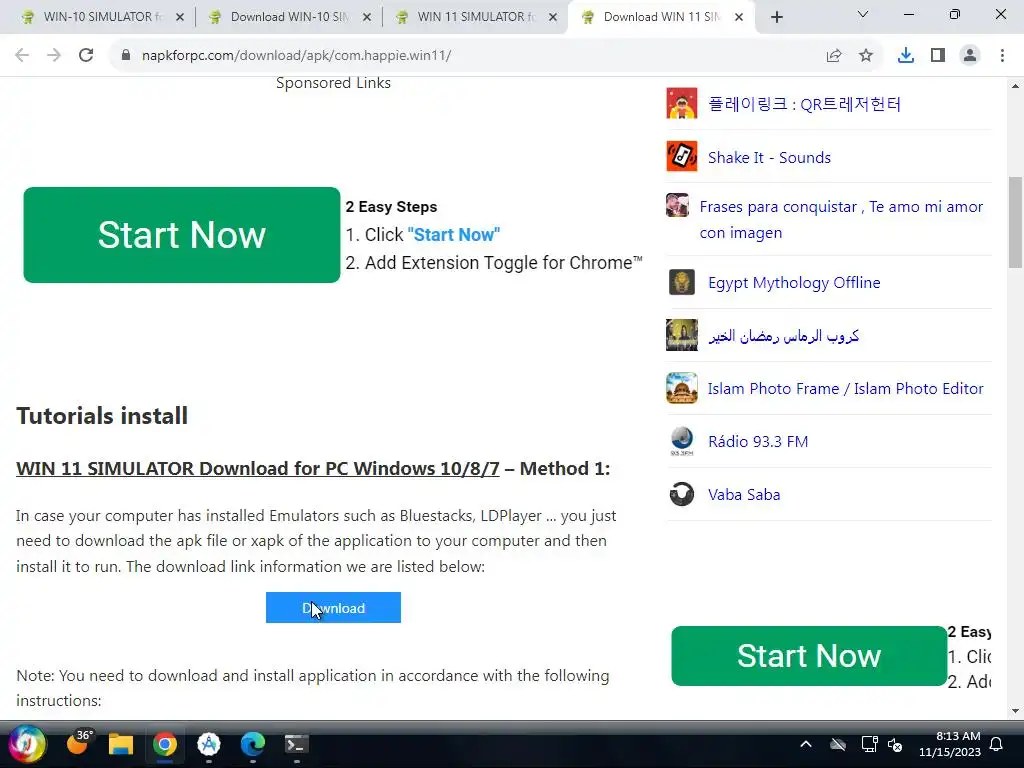This screenshot has height=768, width=1024.
Task: Click the large green Start Now ad button
Action: [x=182, y=235]
